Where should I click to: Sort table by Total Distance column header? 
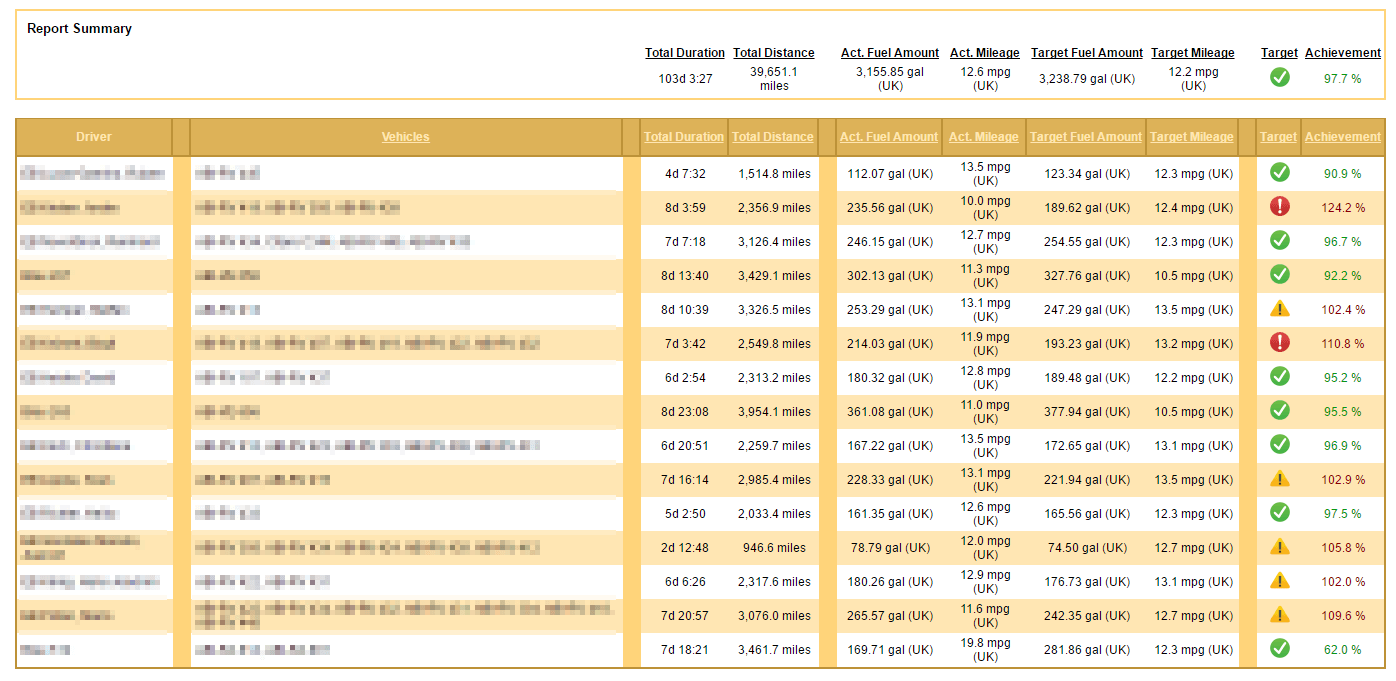[773, 137]
